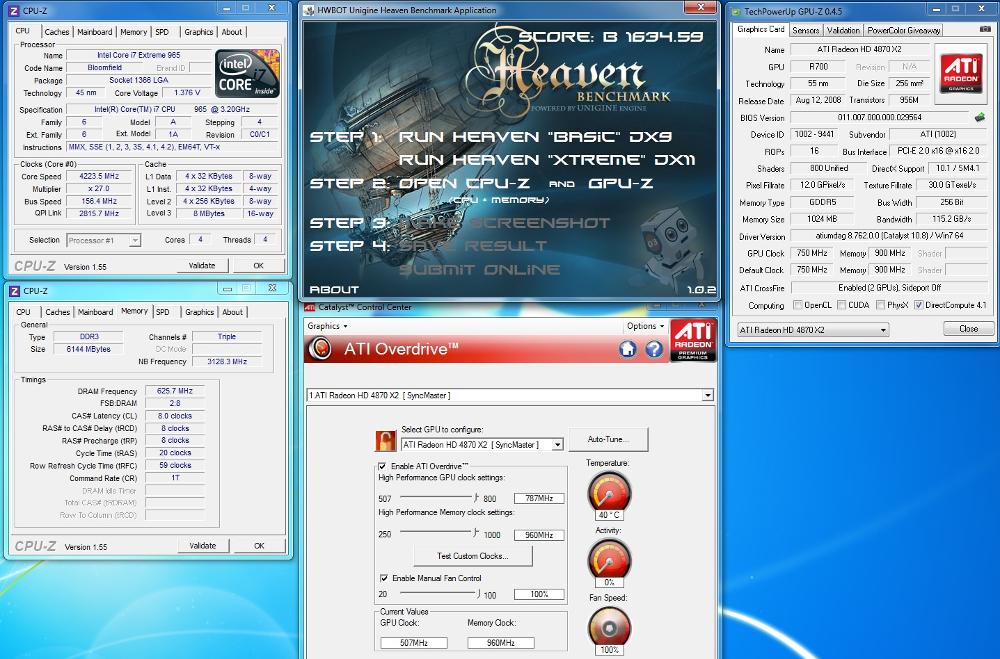
Task: Click ABOUT in the Heaven benchmark window
Action: coord(334,290)
